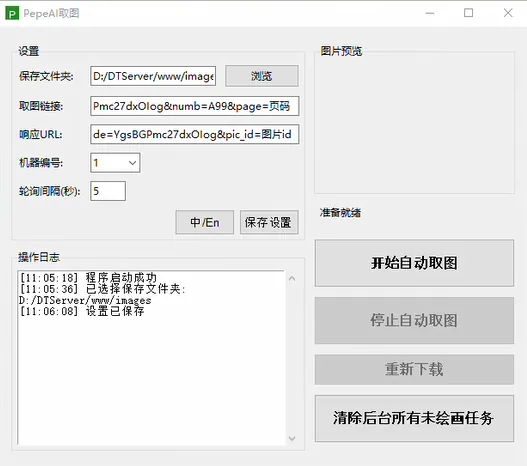Click log line 已选择保存文件夹
Image resolution: width=527 pixels, height=466 pixels.
pos(102,289)
